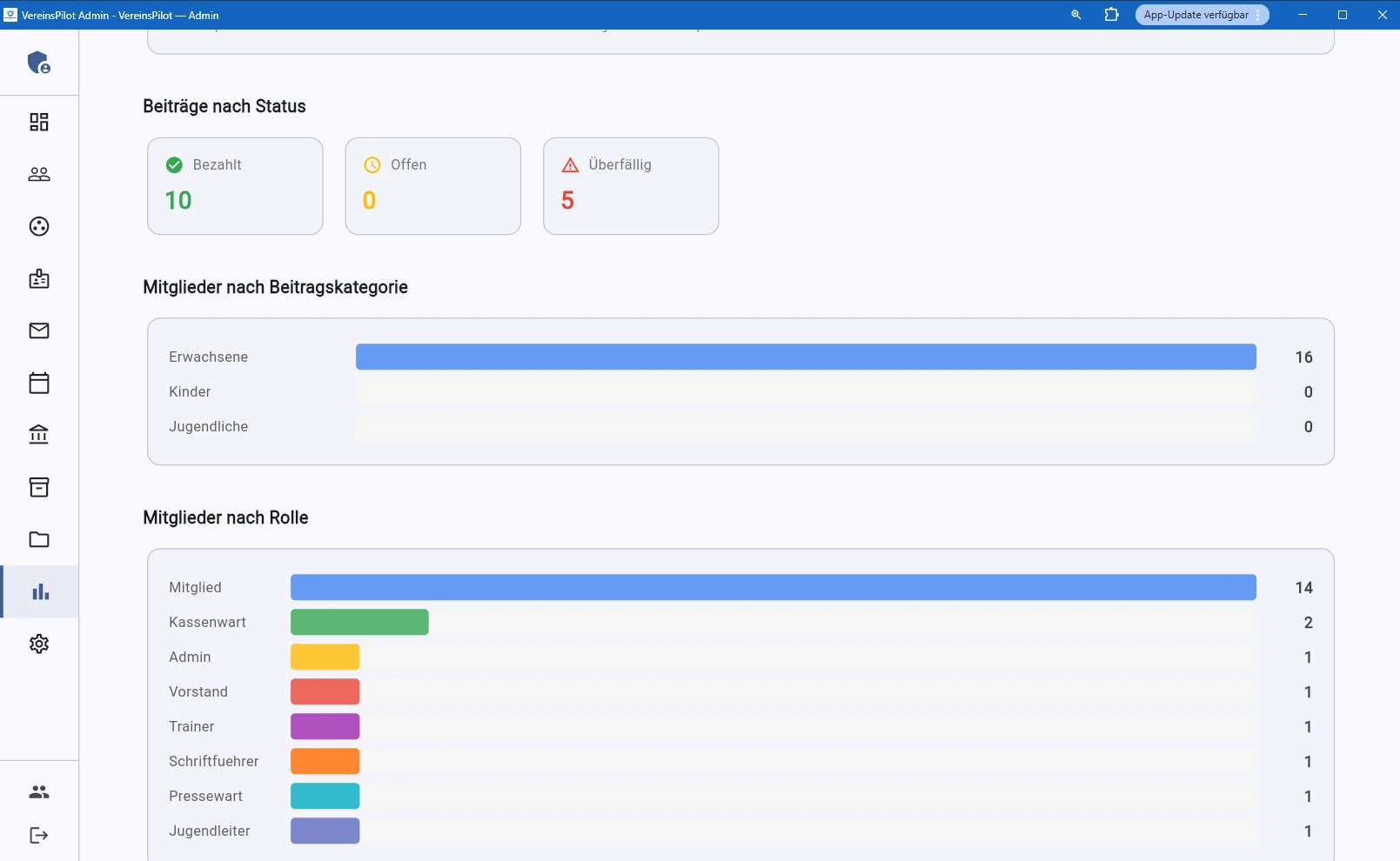Image resolution: width=1400 pixels, height=861 pixels.
Task: Open the archive section
Action: click(x=38, y=487)
